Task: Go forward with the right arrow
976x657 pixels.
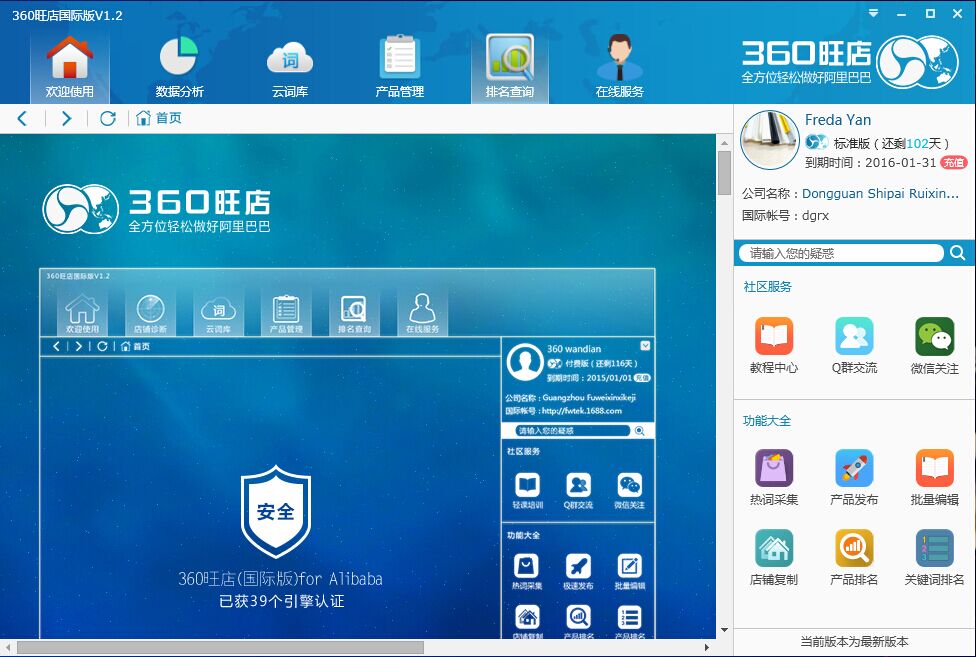Action: tap(66, 118)
